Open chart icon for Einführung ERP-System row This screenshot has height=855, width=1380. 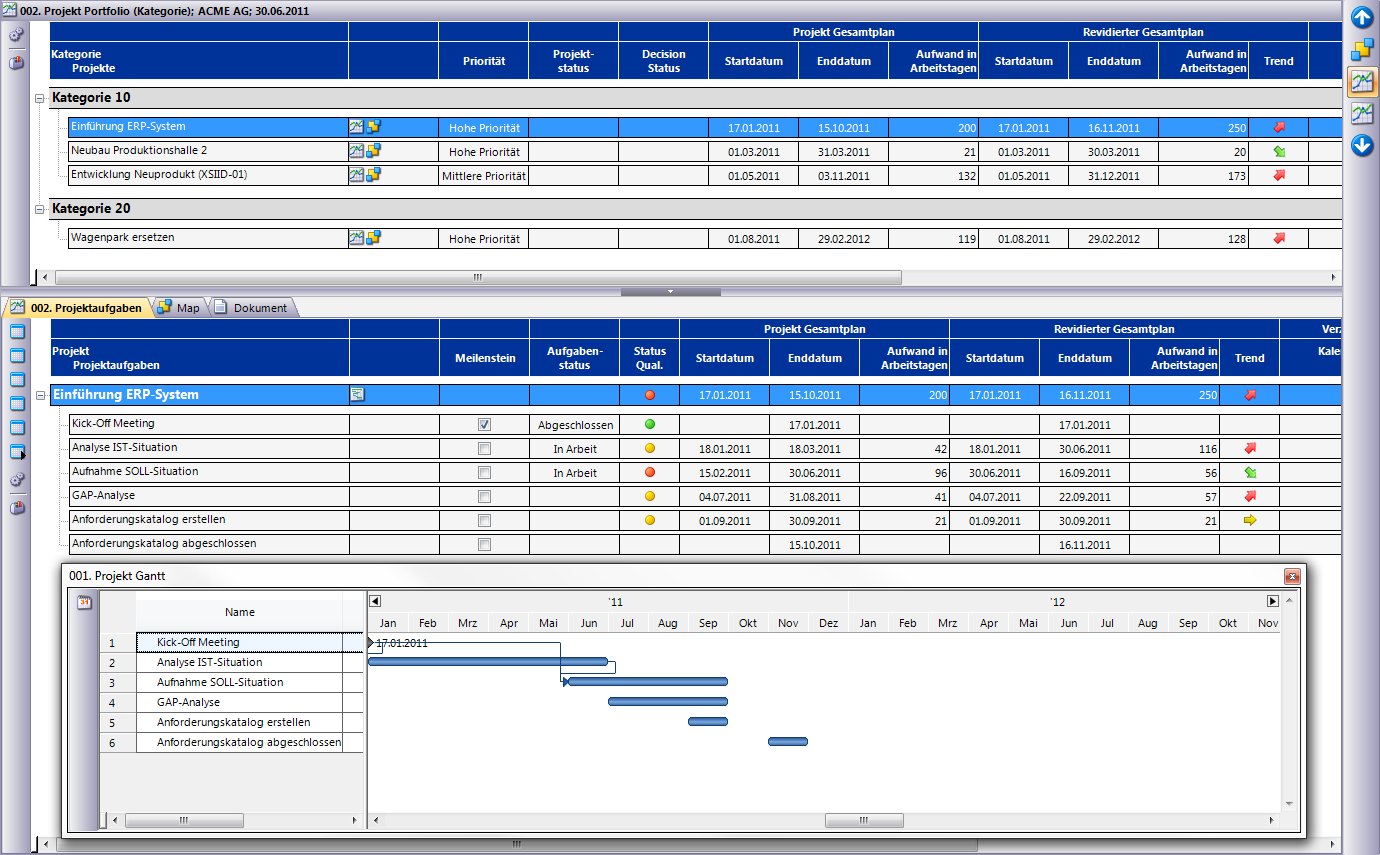[356, 127]
